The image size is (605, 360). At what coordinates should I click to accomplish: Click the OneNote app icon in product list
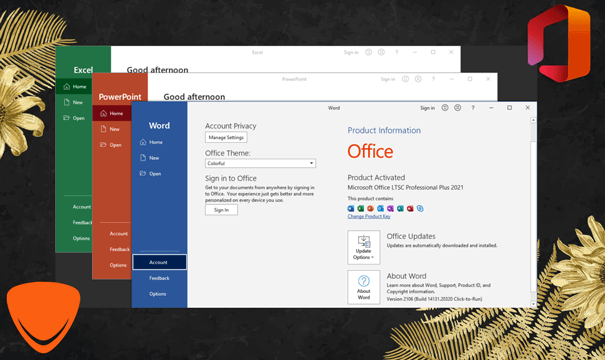(390, 208)
